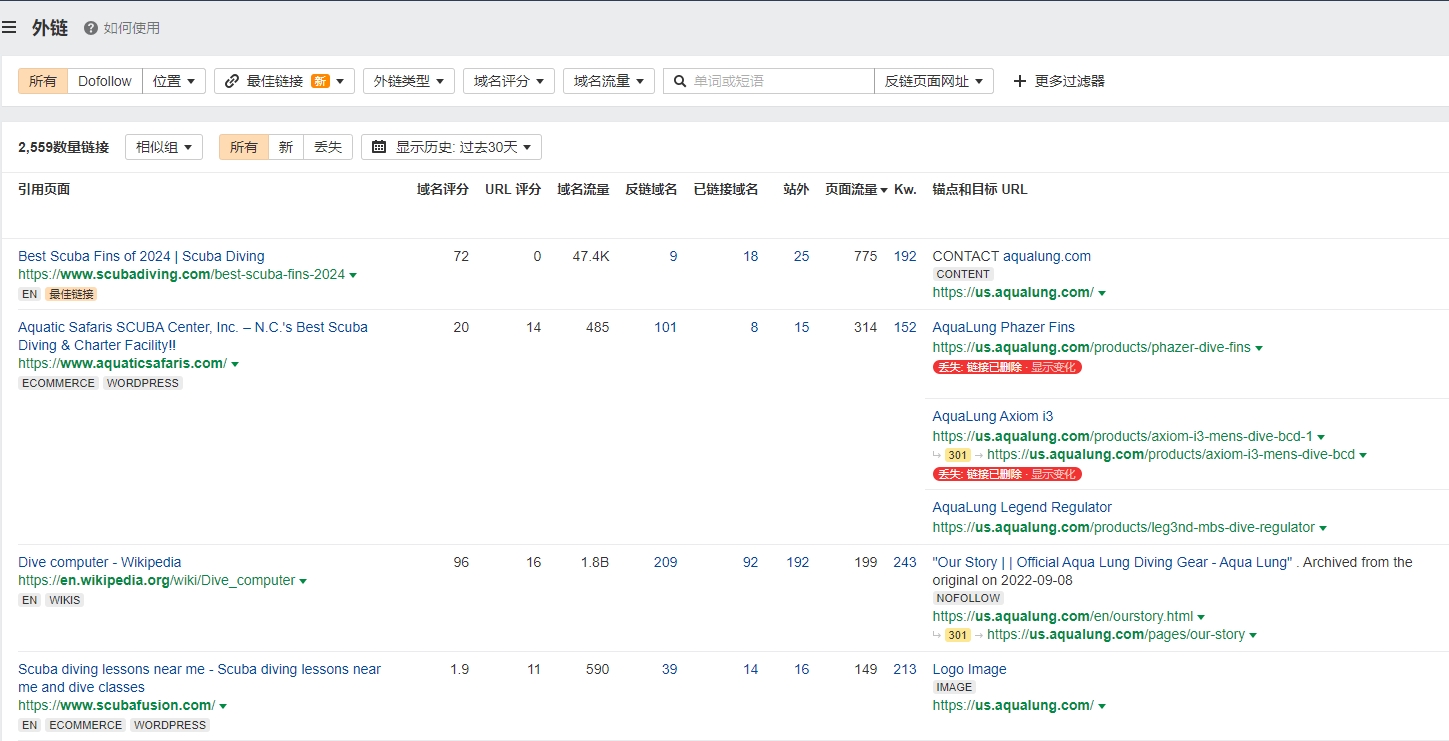Open Aquatic Safaris SCUBA Center page link
The width and height of the screenshot is (1449, 741).
(x=193, y=336)
